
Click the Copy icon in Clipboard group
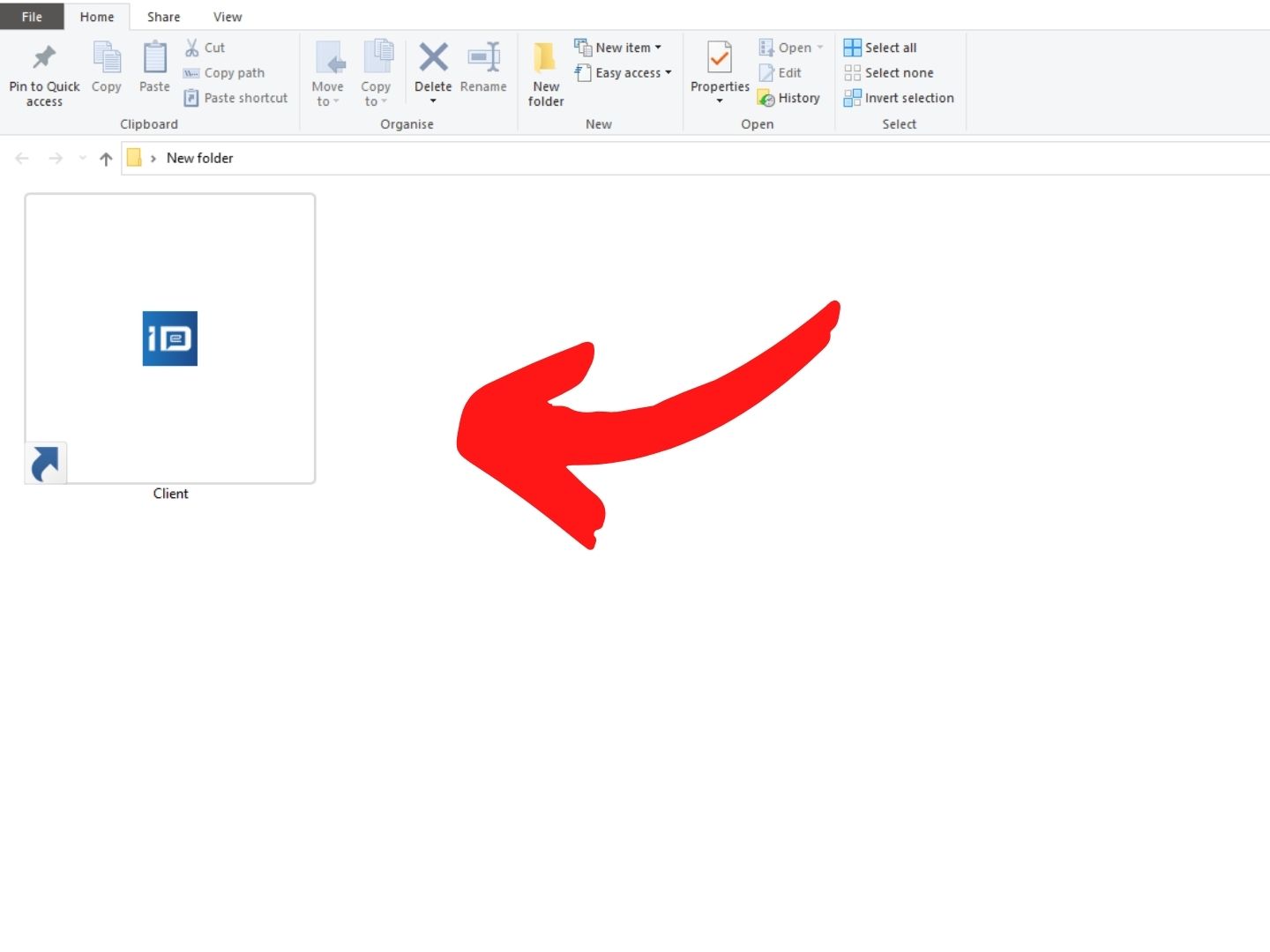[107, 58]
